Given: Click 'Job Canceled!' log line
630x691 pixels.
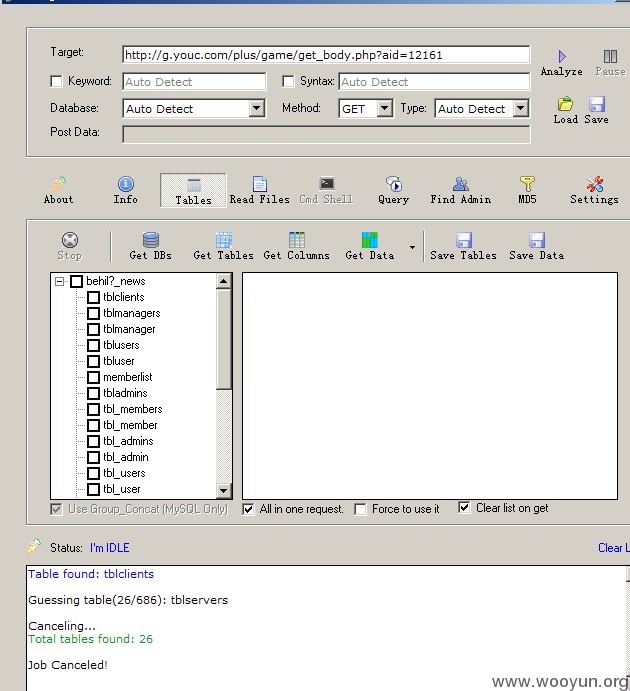Looking at the screenshot, I should [x=68, y=665].
